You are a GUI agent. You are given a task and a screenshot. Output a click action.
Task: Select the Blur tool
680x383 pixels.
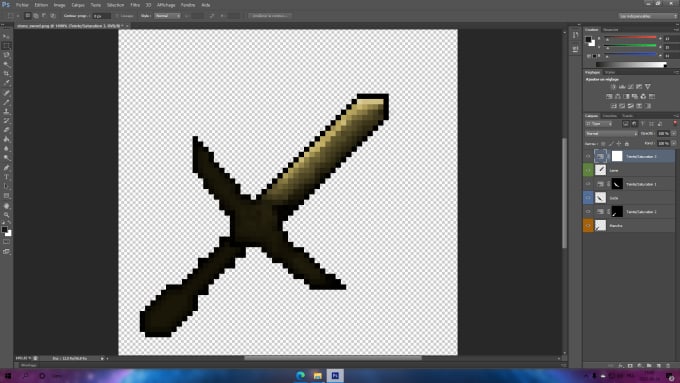[7, 148]
